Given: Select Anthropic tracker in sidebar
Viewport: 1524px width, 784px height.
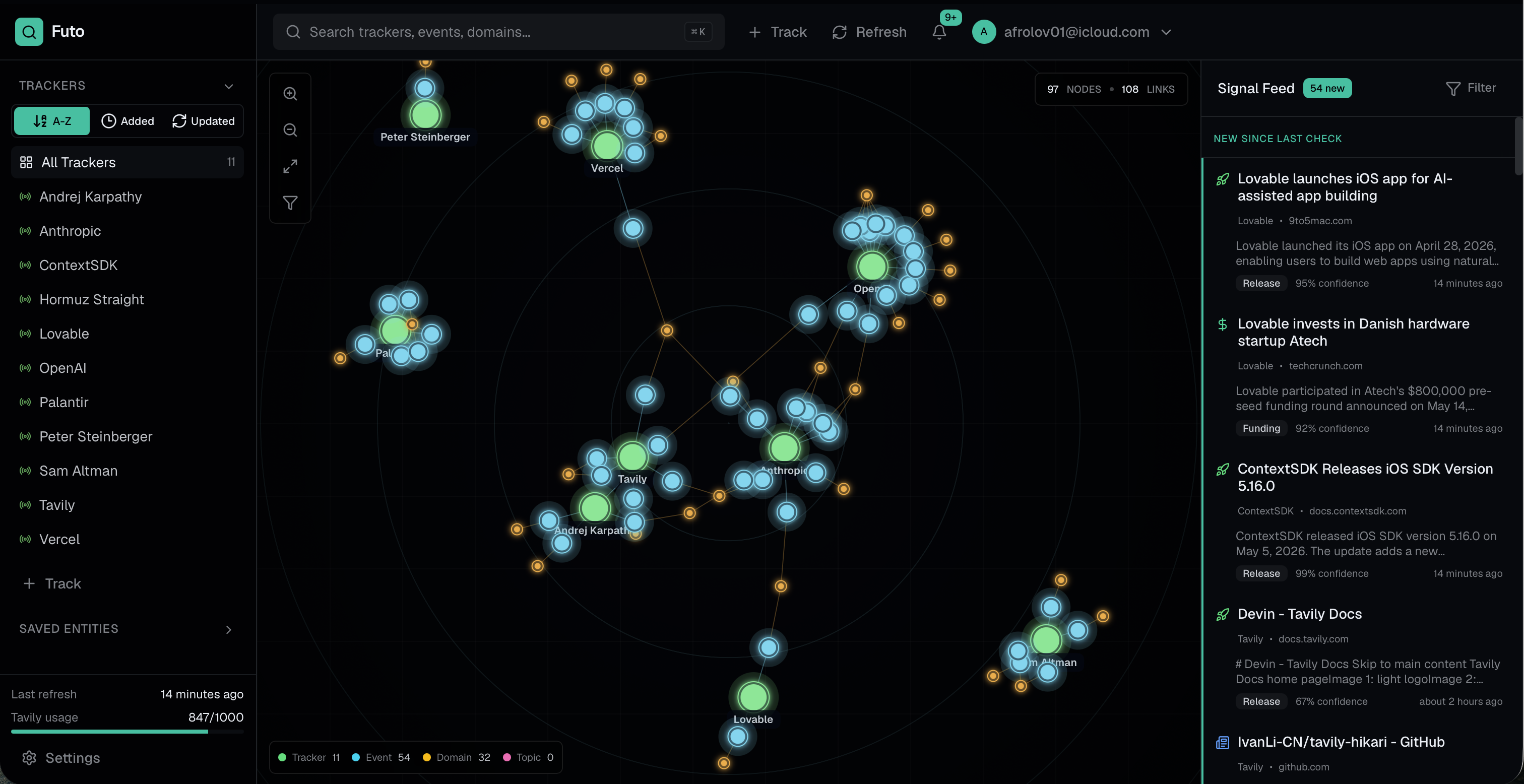Looking at the screenshot, I should [x=127, y=231].
